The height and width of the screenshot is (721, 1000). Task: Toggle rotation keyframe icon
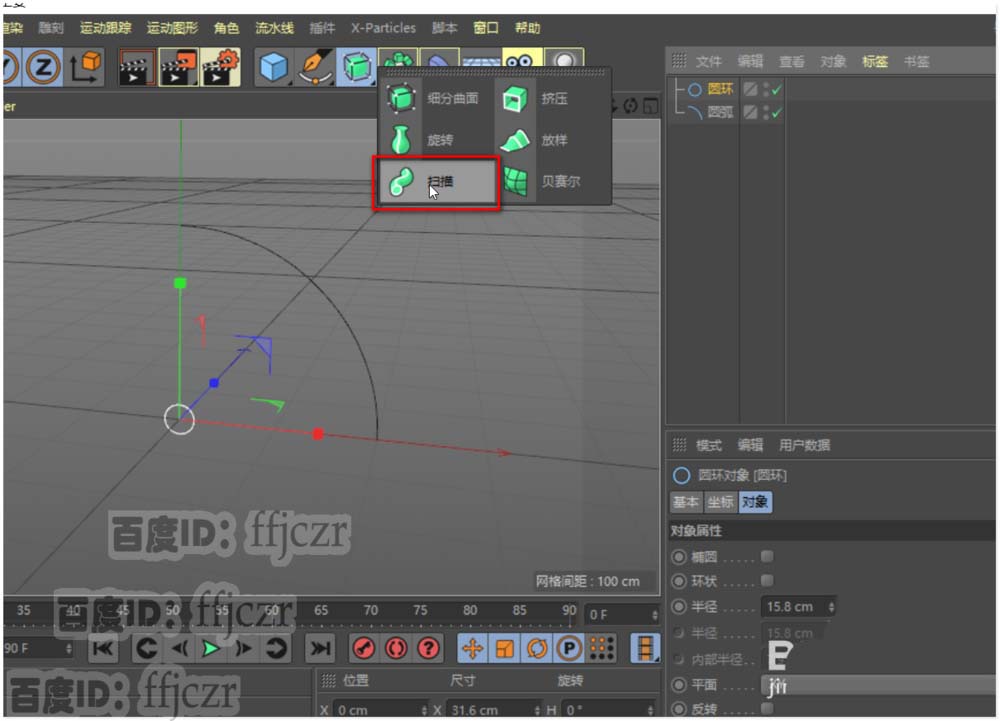click(537, 649)
